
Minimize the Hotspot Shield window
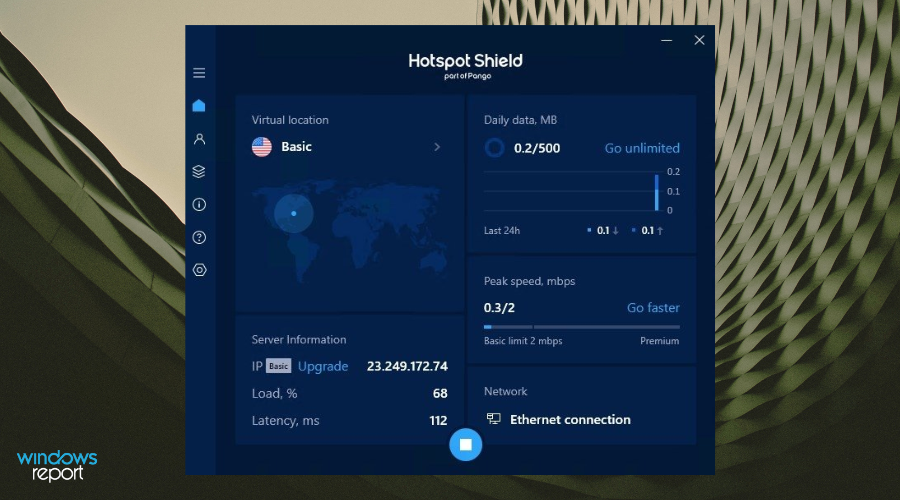tap(666, 40)
